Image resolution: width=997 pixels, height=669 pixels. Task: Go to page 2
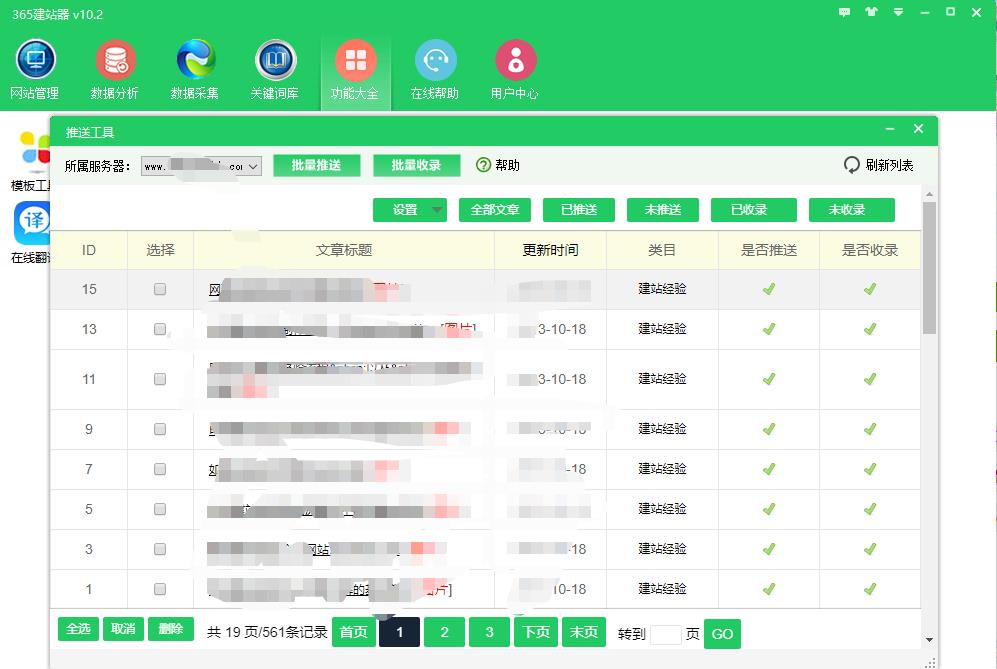(x=444, y=632)
